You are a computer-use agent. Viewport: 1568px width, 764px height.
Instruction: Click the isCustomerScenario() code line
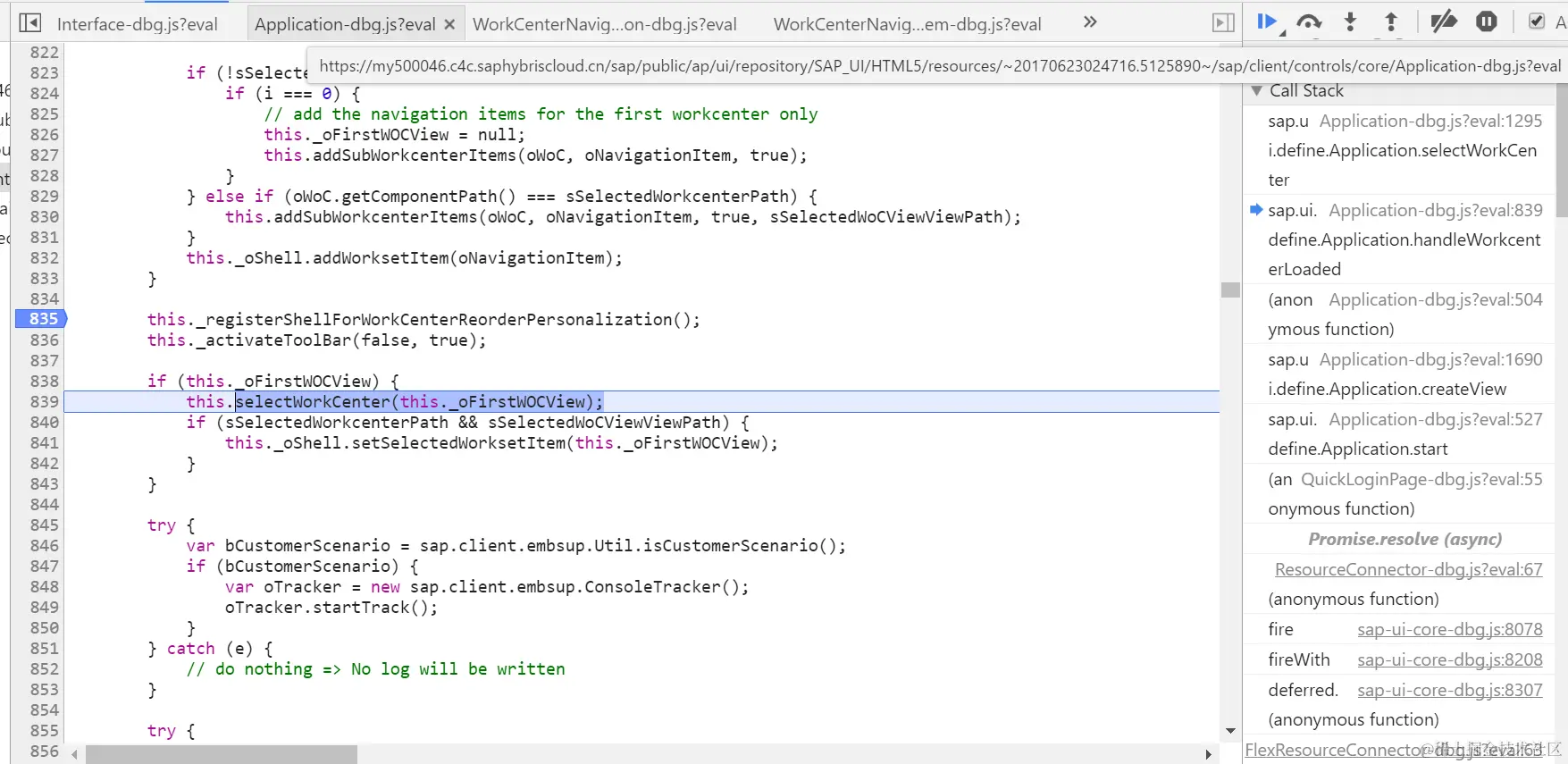coord(516,545)
